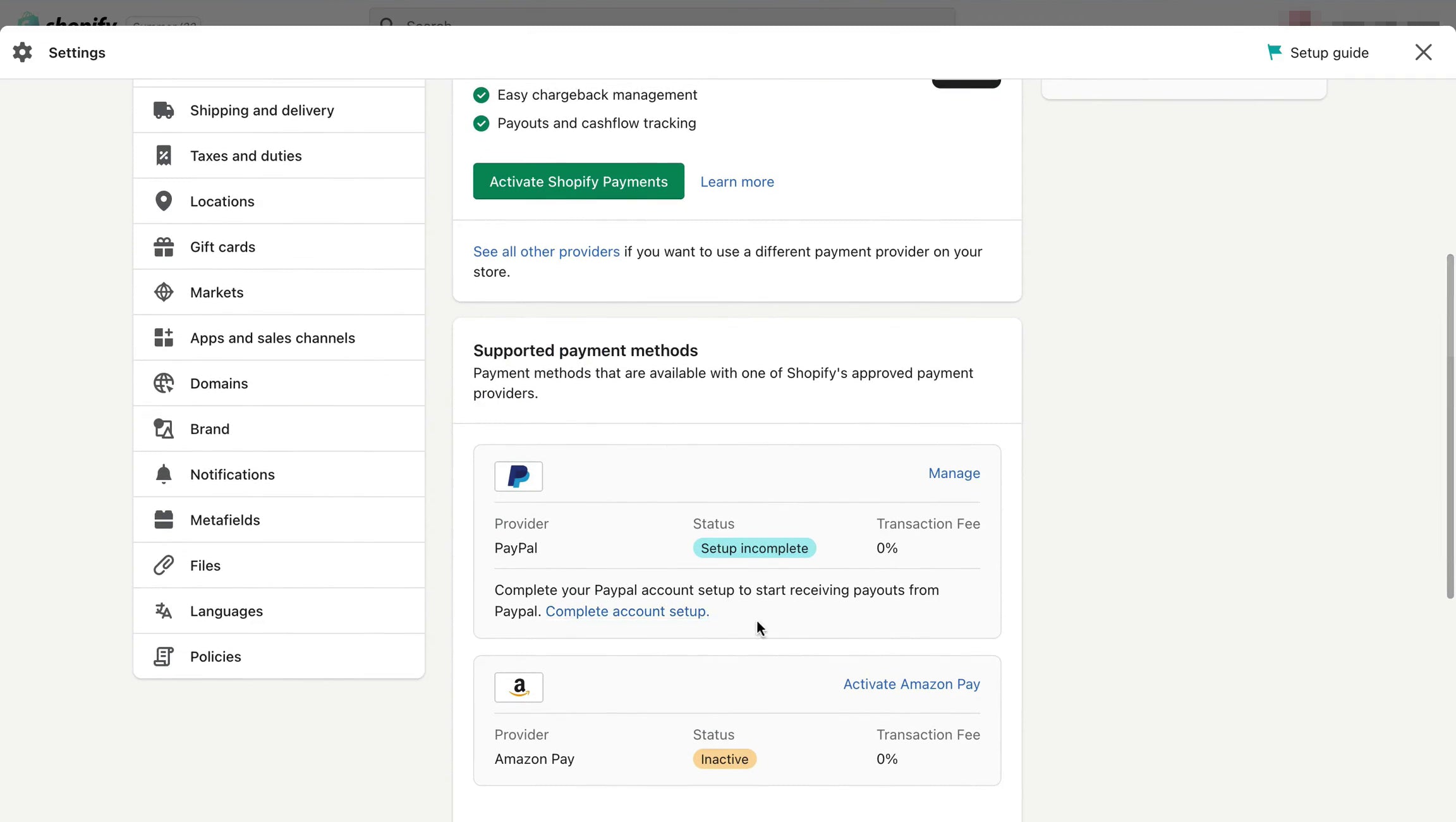Click Activate Shopify Payments button
Screen dimensions: 1456x822
(x=579, y=181)
